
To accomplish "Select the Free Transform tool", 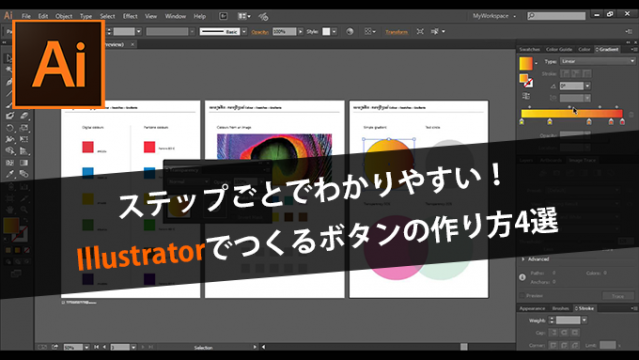I will 24,139.
